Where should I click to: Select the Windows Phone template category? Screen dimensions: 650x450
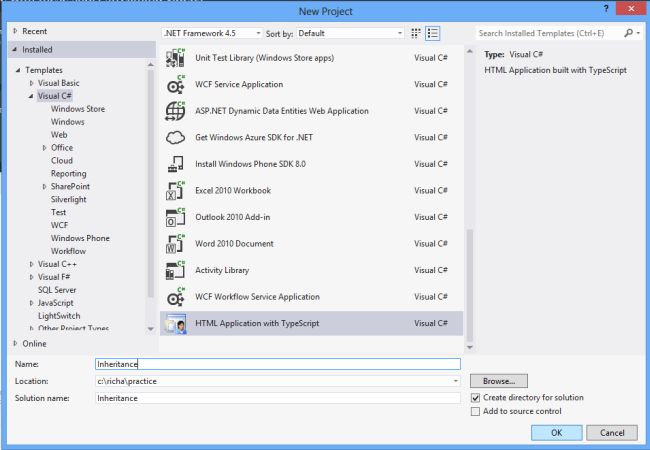[80, 238]
